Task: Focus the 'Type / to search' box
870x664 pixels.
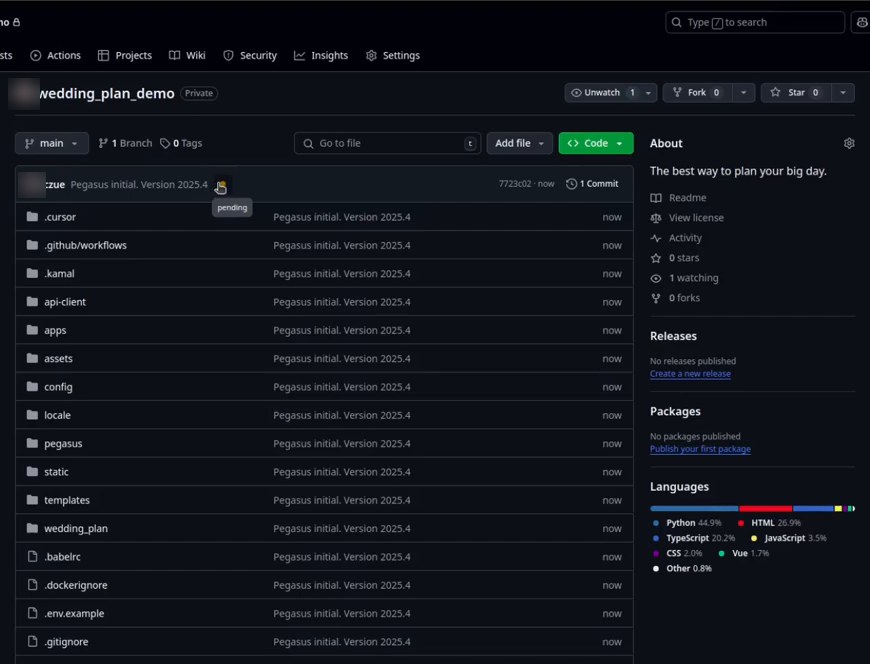Action: [755, 23]
